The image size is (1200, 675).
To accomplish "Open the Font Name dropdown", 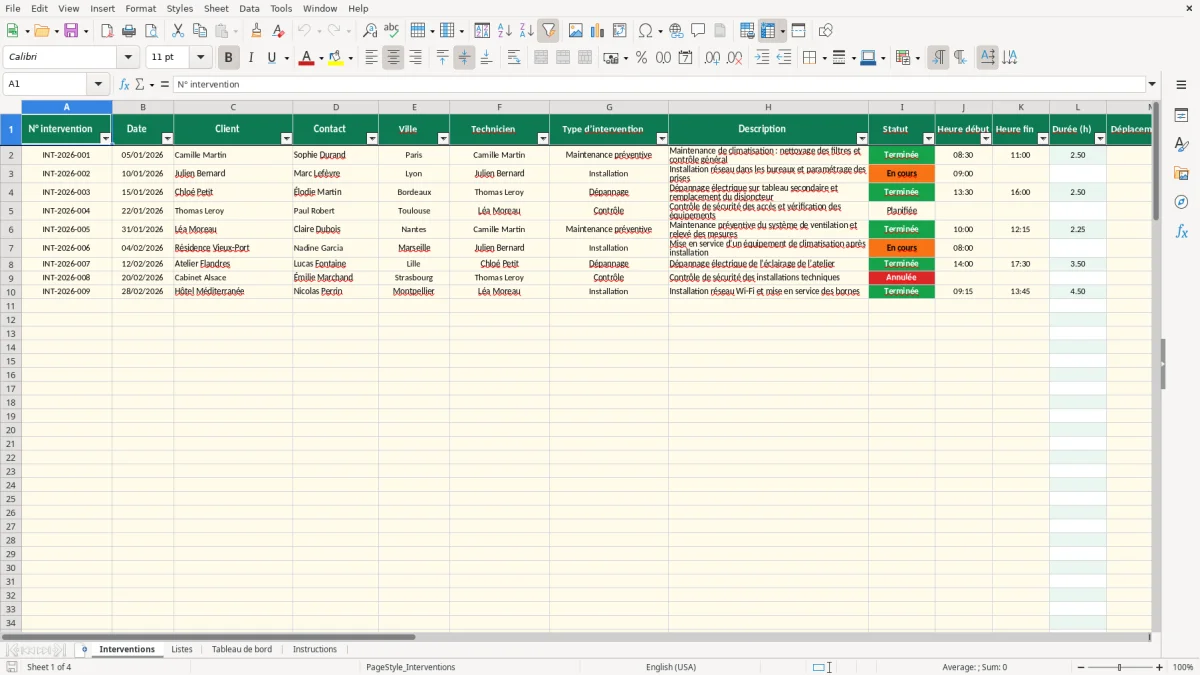I will (128, 58).
